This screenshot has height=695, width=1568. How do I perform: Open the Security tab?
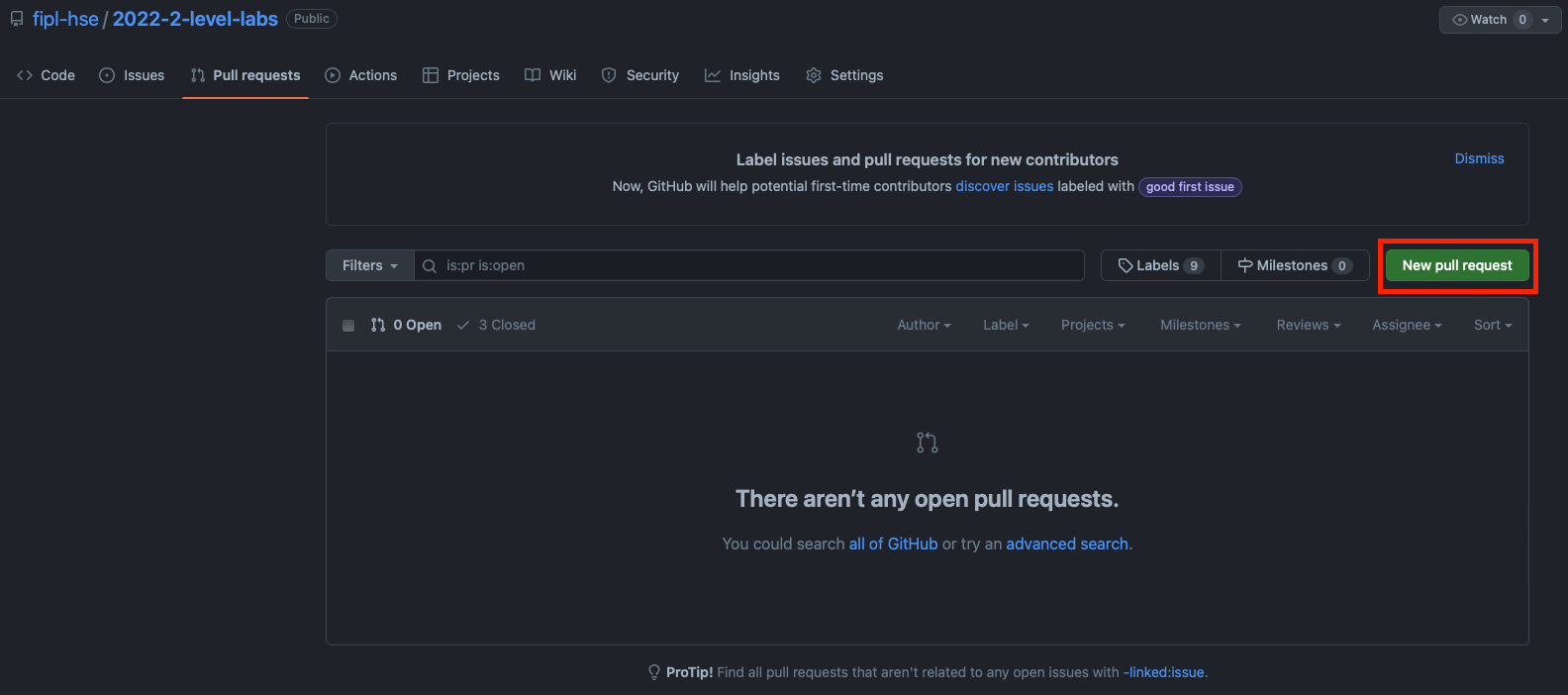640,75
